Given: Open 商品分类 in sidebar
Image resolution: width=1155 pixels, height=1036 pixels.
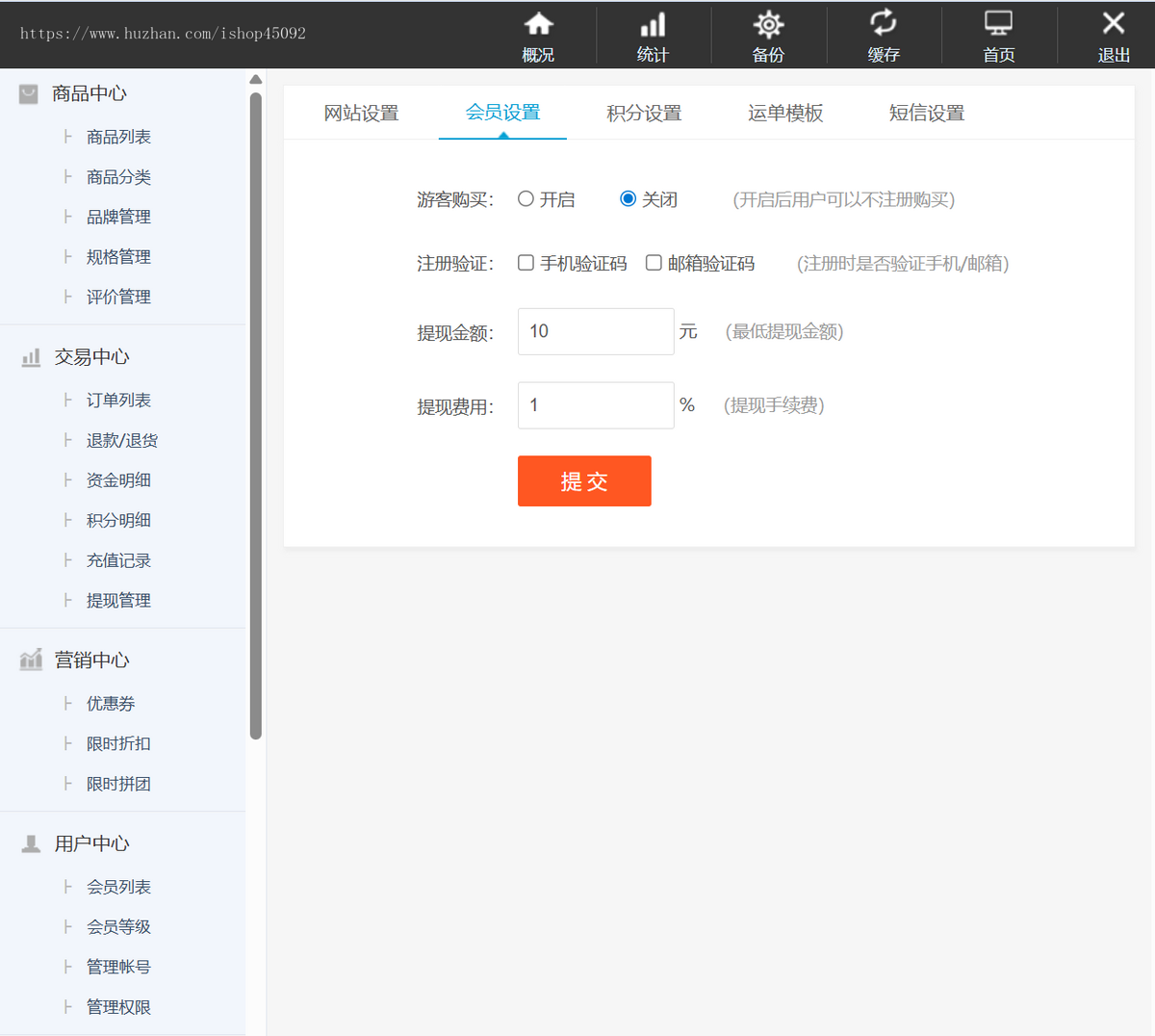Looking at the screenshot, I should click(118, 177).
